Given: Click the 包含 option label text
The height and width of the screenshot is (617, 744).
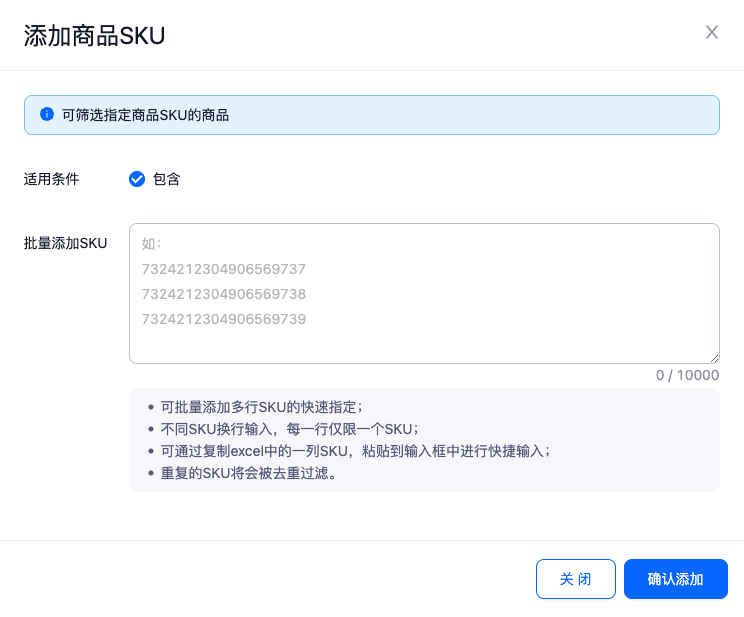Looking at the screenshot, I should tap(166, 179).
